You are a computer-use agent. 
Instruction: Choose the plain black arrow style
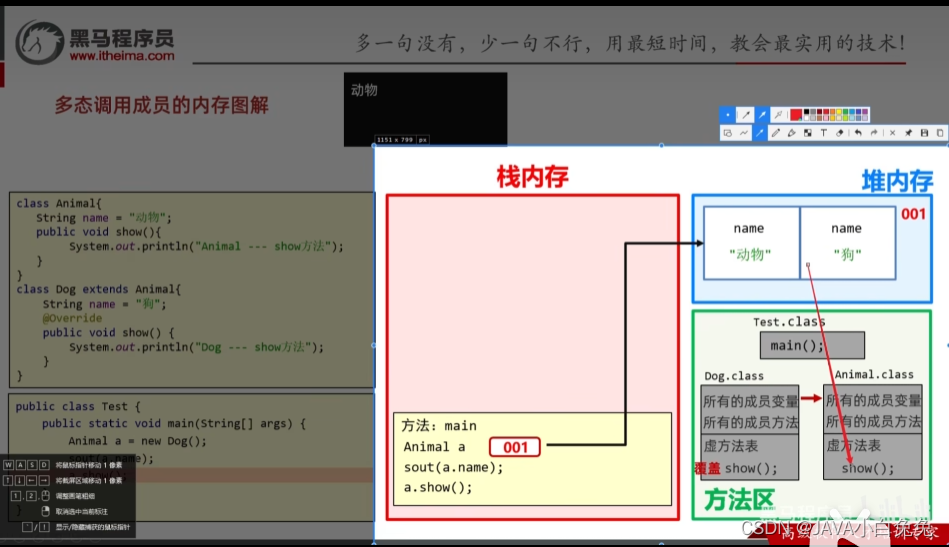746,115
